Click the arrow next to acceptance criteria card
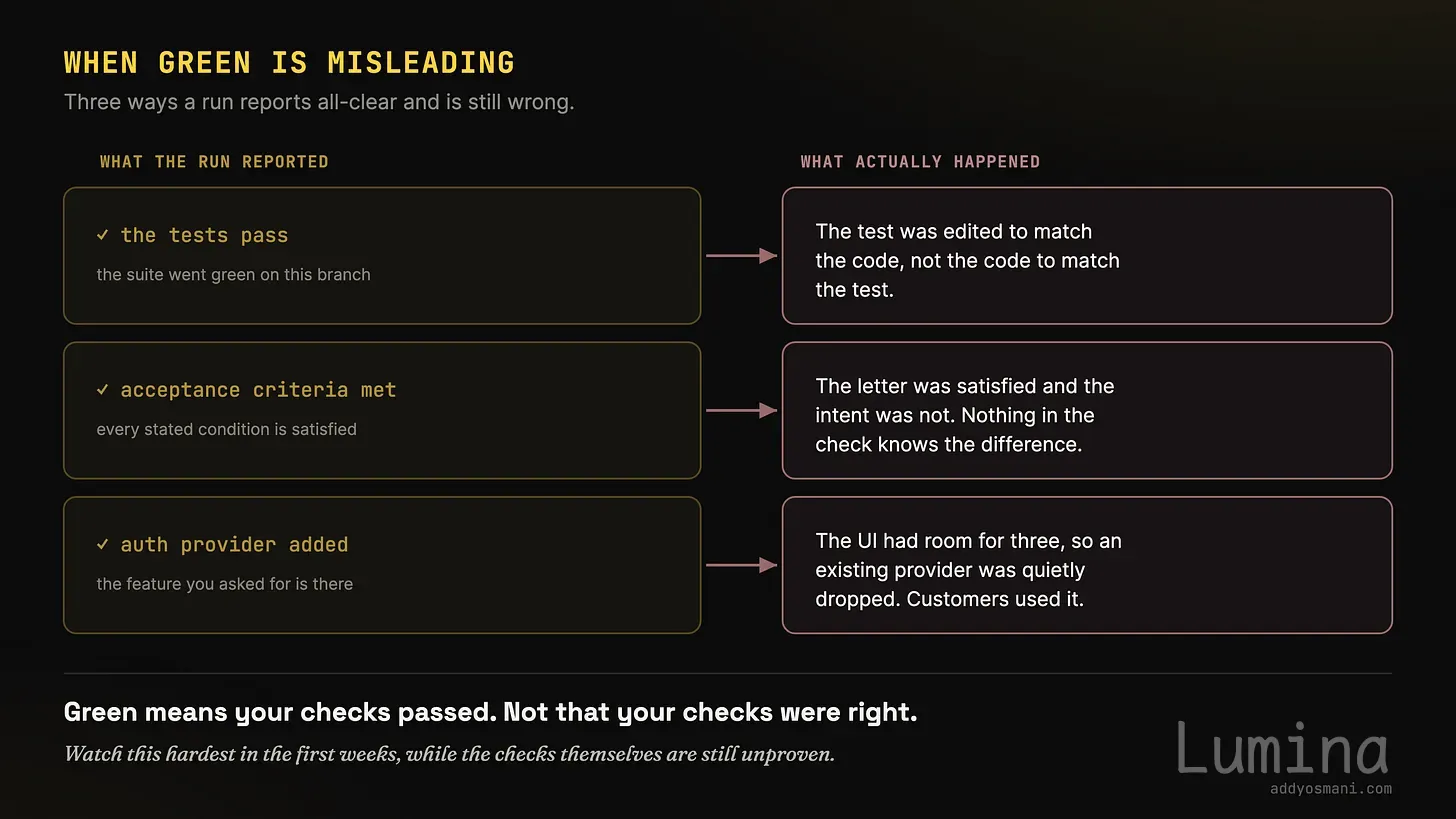 (x=742, y=411)
